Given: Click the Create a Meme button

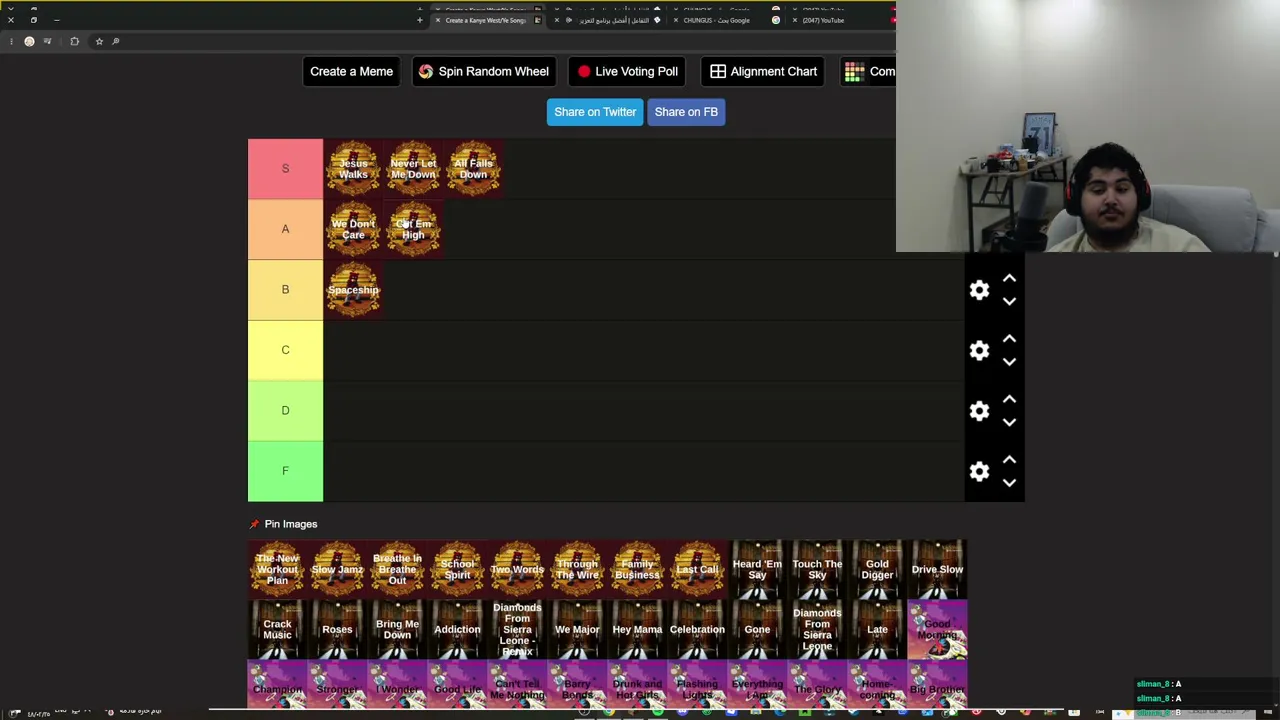Looking at the screenshot, I should [x=351, y=72].
